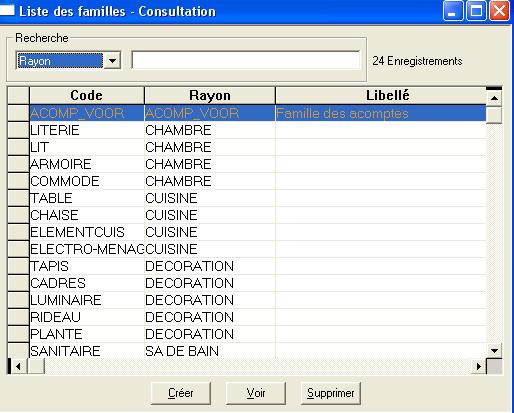Screen dimensions: 514x413
Task: Click the search text input field
Action: coord(246,60)
